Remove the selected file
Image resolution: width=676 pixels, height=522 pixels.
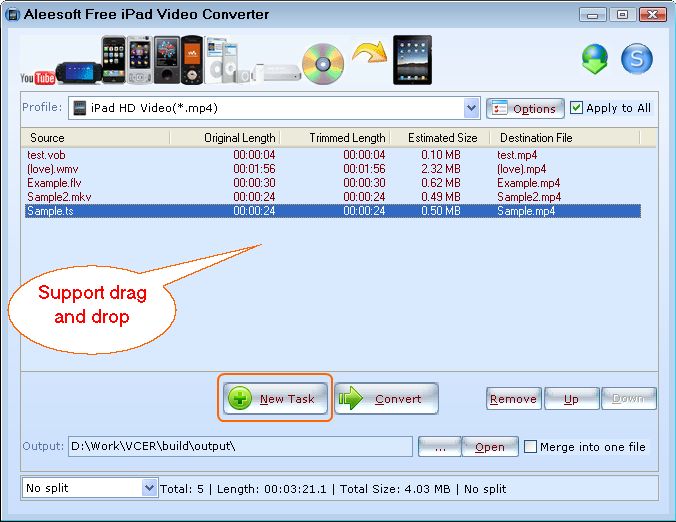513,399
